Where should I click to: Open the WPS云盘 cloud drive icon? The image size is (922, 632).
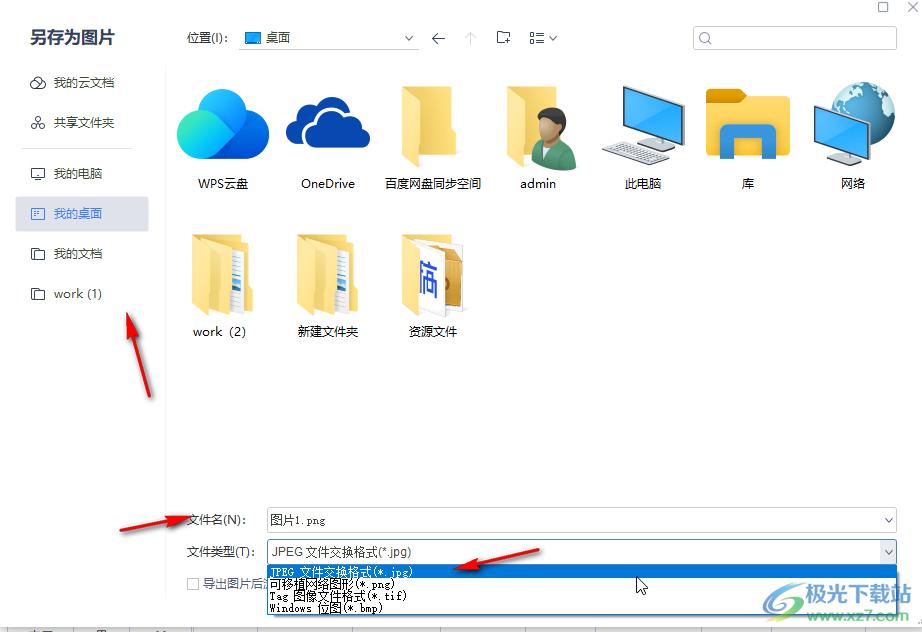point(223,125)
